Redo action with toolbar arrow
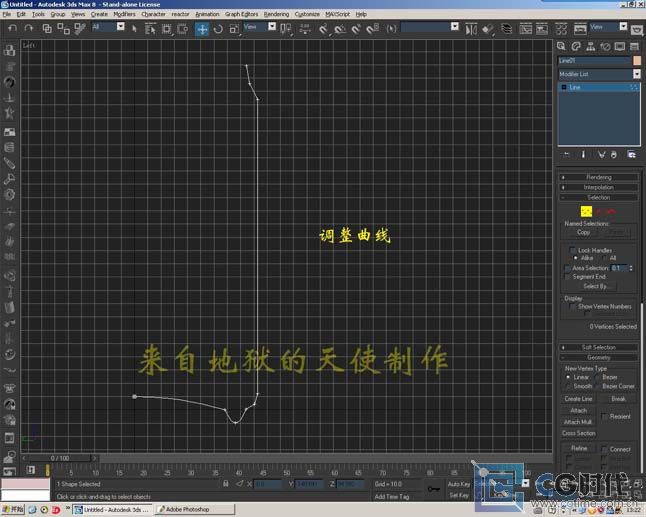The width and height of the screenshot is (646, 517). [x=28, y=28]
